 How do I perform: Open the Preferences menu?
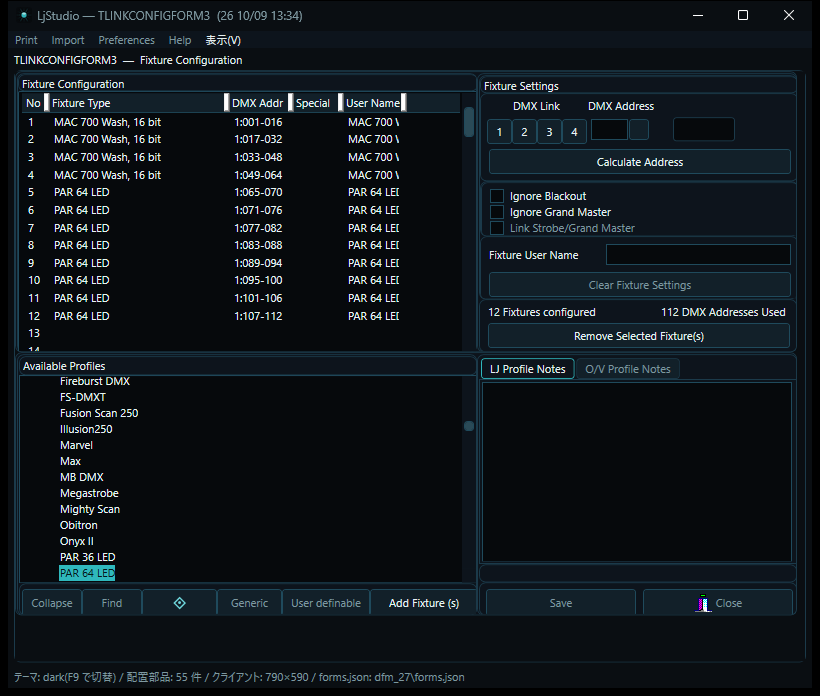pyautogui.click(x=127, y=40)
